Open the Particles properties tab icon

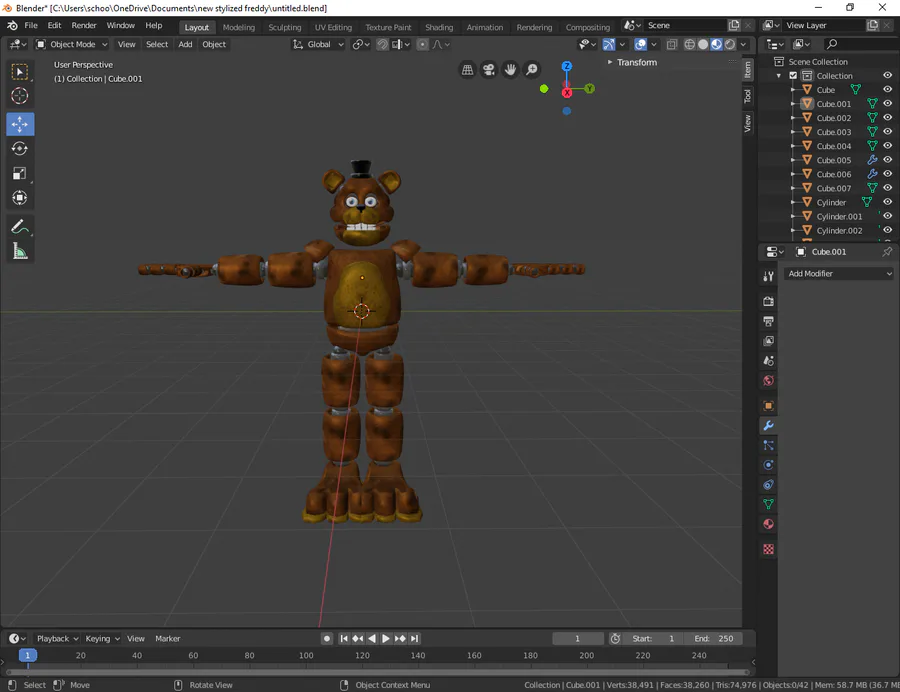tap(769, 445)
